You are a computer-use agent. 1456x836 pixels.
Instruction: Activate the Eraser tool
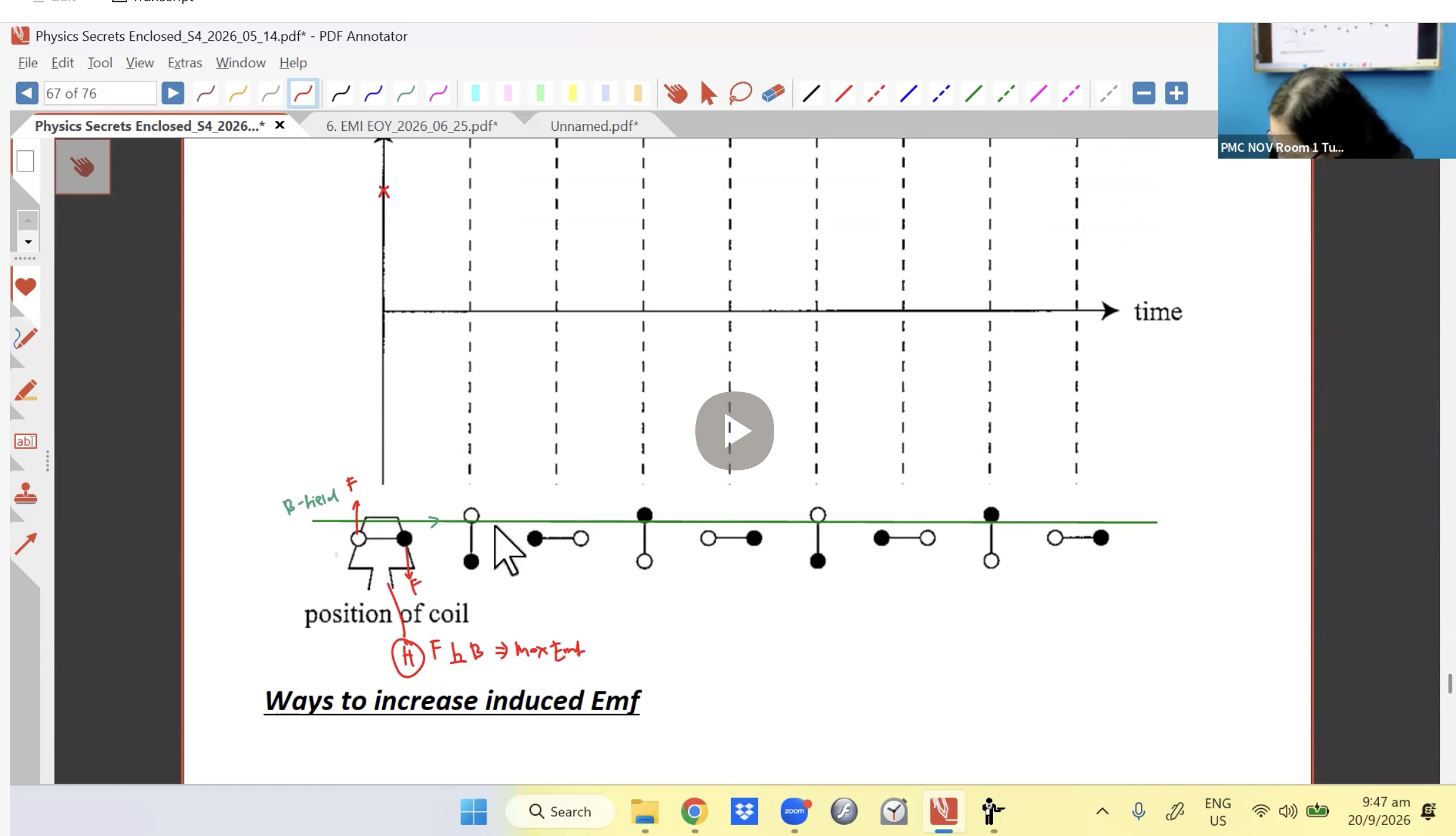(x=773, y=93)
